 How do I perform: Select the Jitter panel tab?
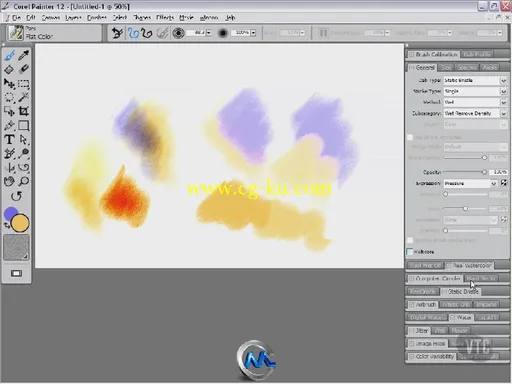tap(419, 331)
